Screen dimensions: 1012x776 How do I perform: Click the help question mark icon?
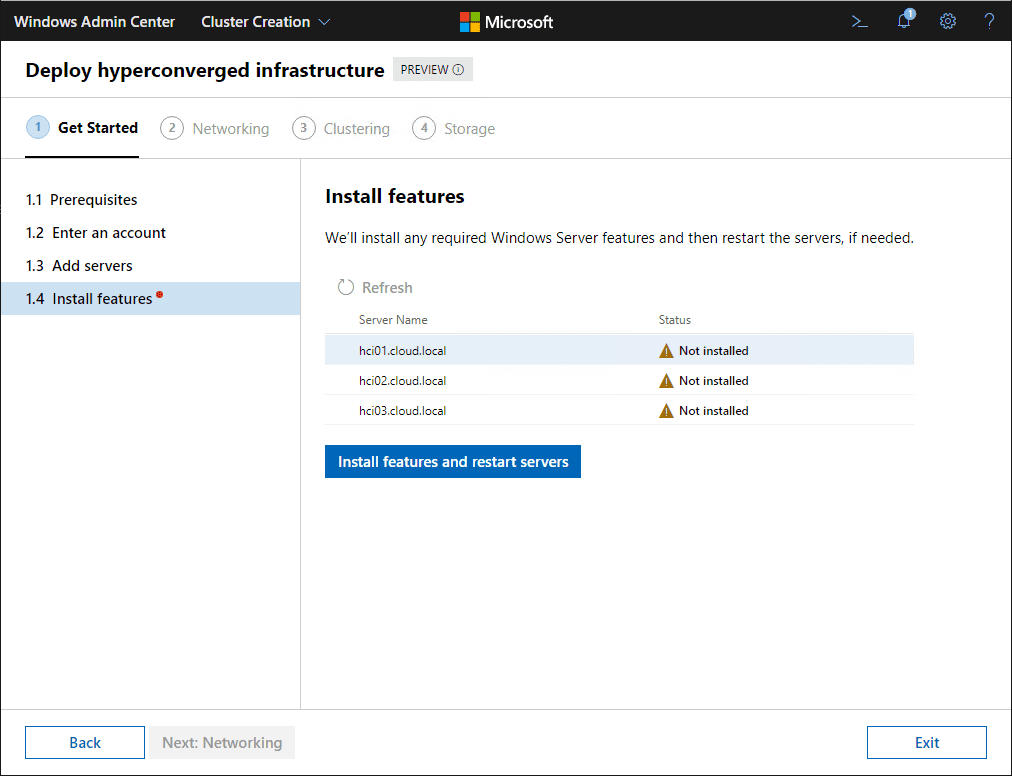[x=989, y=21]
